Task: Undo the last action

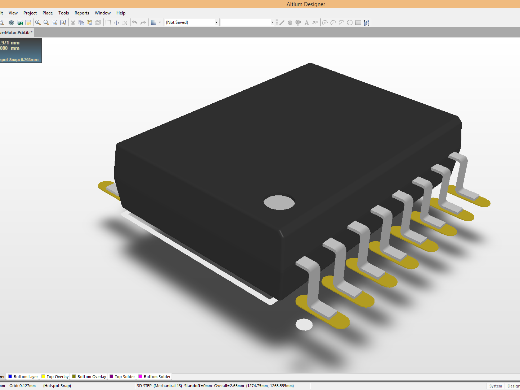Action: pyautogui.click(x=135, y=22)
